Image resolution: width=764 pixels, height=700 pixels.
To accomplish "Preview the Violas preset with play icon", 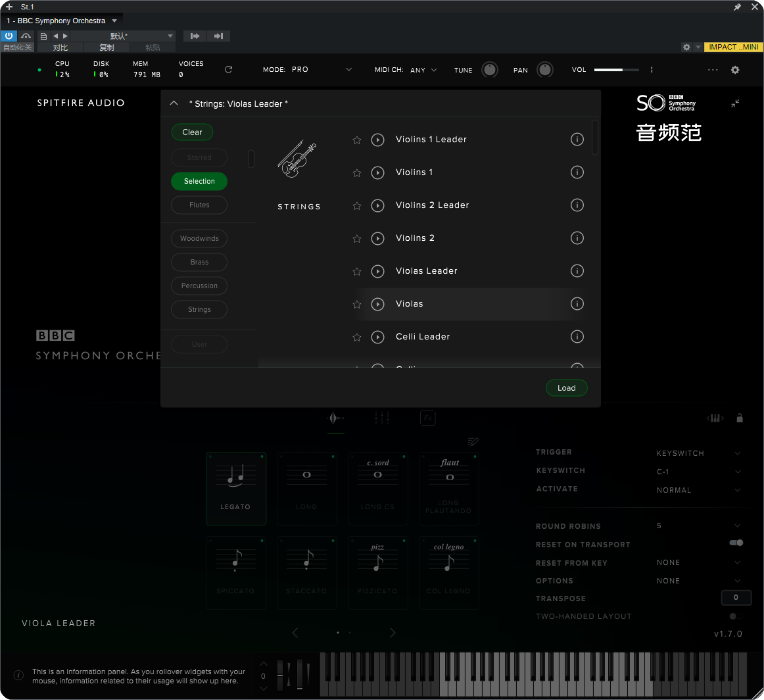I will pos(378,304).
